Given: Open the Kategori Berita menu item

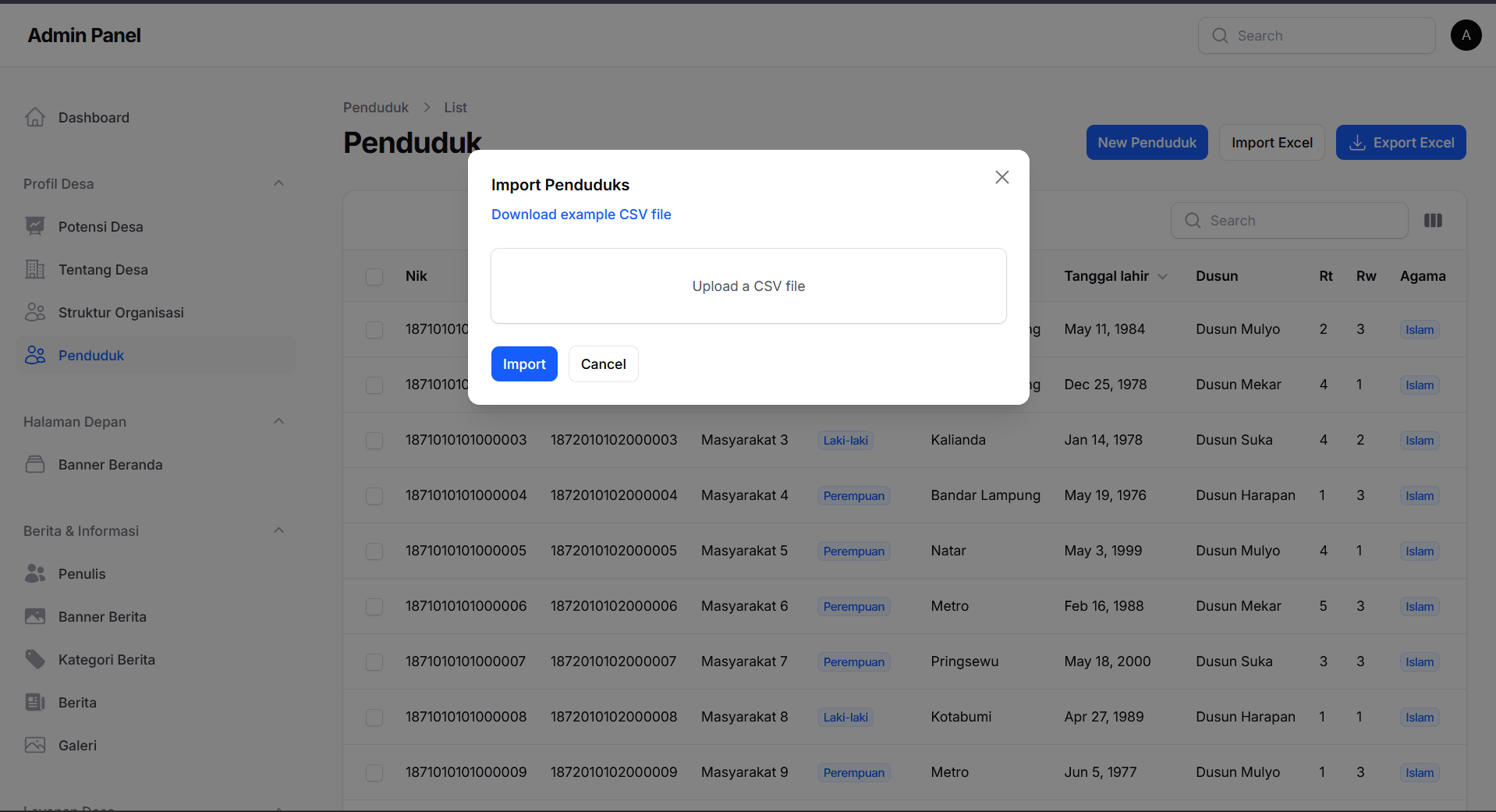Looking at the screenshot, I should (156, 659).
